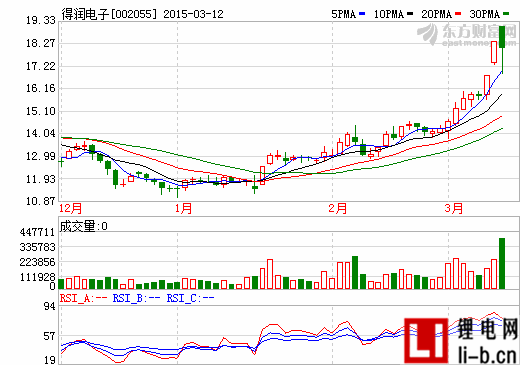
Task: Click the RSI_C indicator label
Action: point(190,298)
